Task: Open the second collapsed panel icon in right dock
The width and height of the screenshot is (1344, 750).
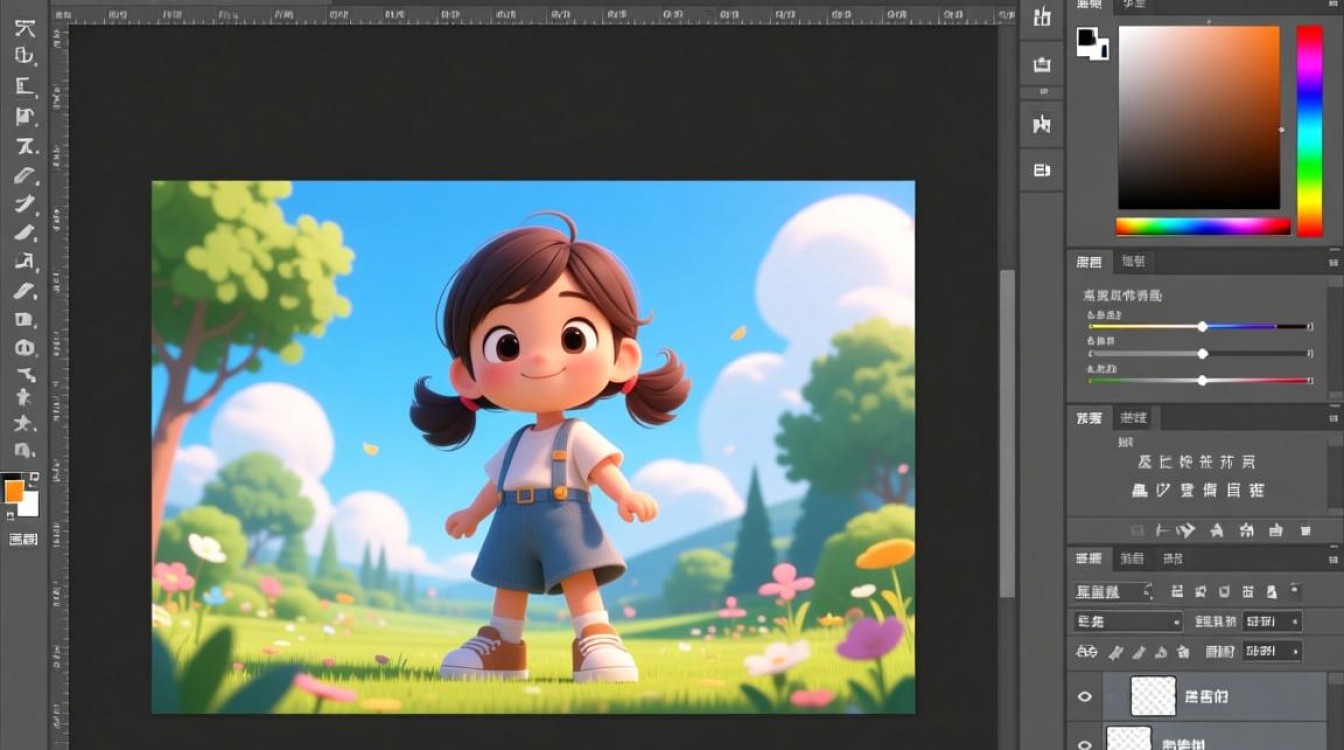Action: pyautogui.click(x=1042, y=65)
